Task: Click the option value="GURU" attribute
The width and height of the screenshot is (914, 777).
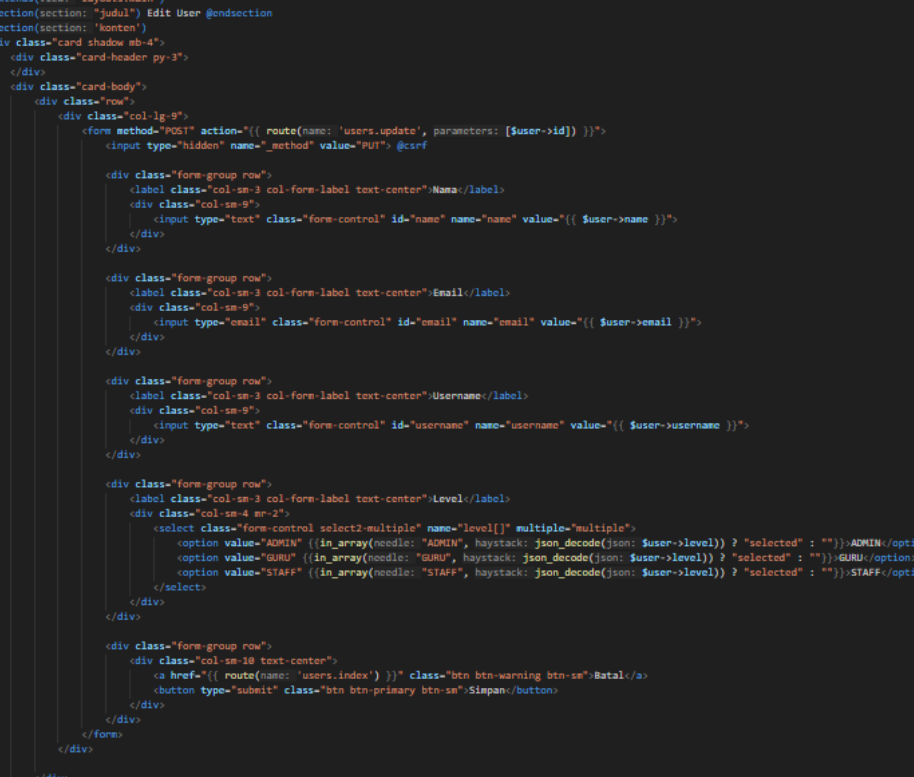Action: (x=245, y=557)
